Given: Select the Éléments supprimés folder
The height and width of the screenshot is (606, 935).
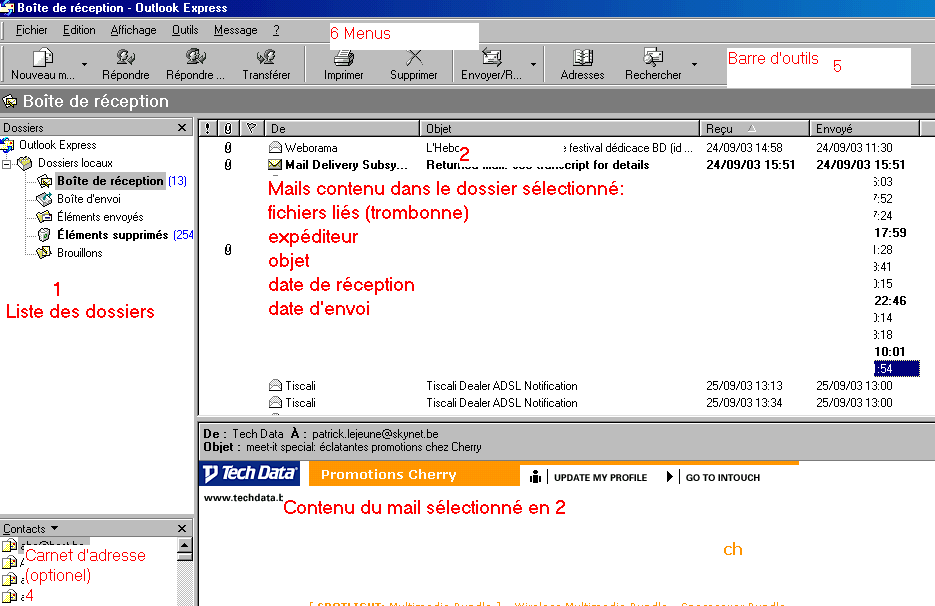Looking at the screenshot, I should [x=113, y=234].
